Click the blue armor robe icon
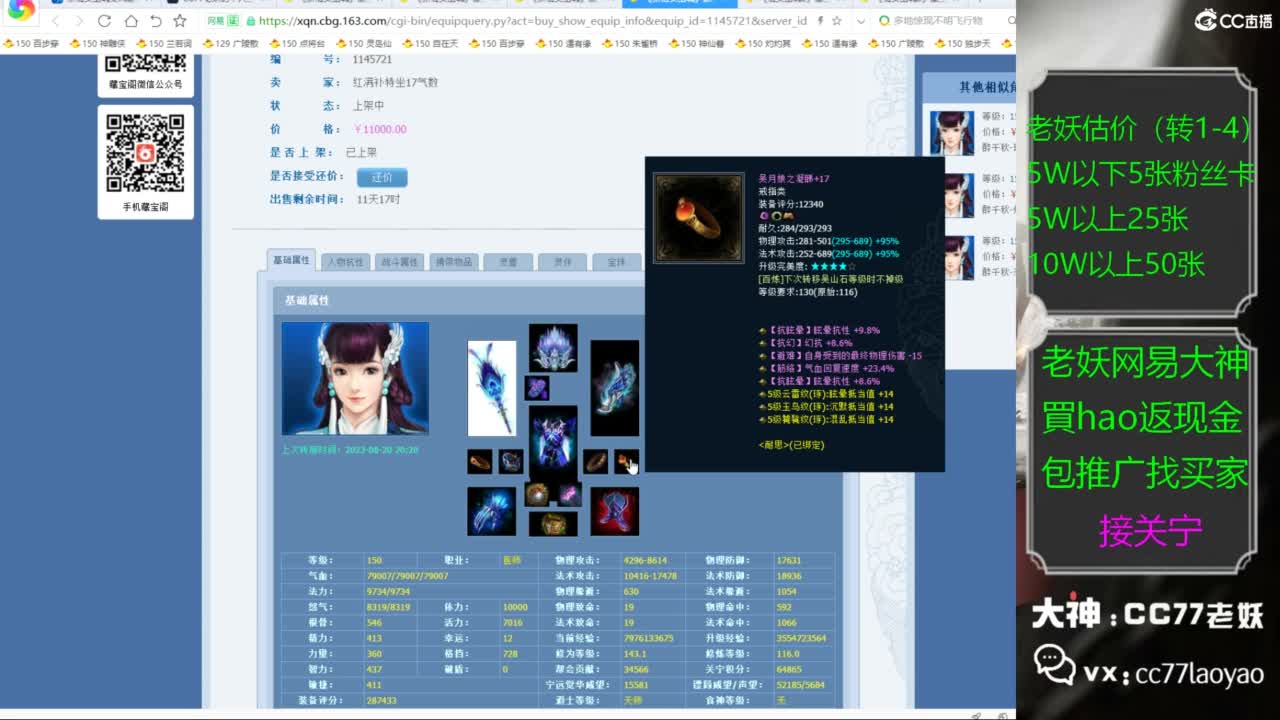The image size is (1280, 720). click(553, 441)
